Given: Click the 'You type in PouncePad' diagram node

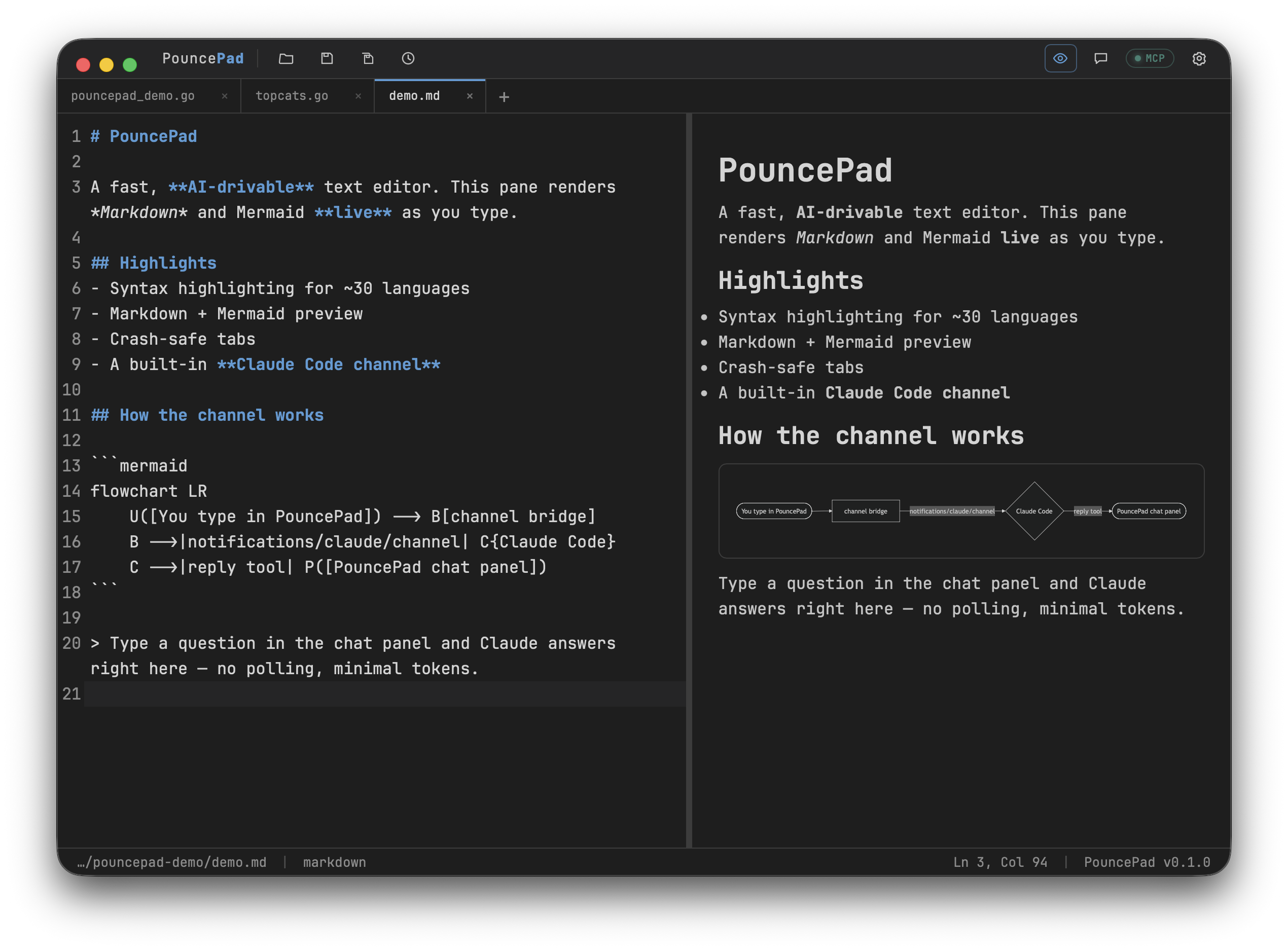Looking at the screenshot, I should [774, 511].
